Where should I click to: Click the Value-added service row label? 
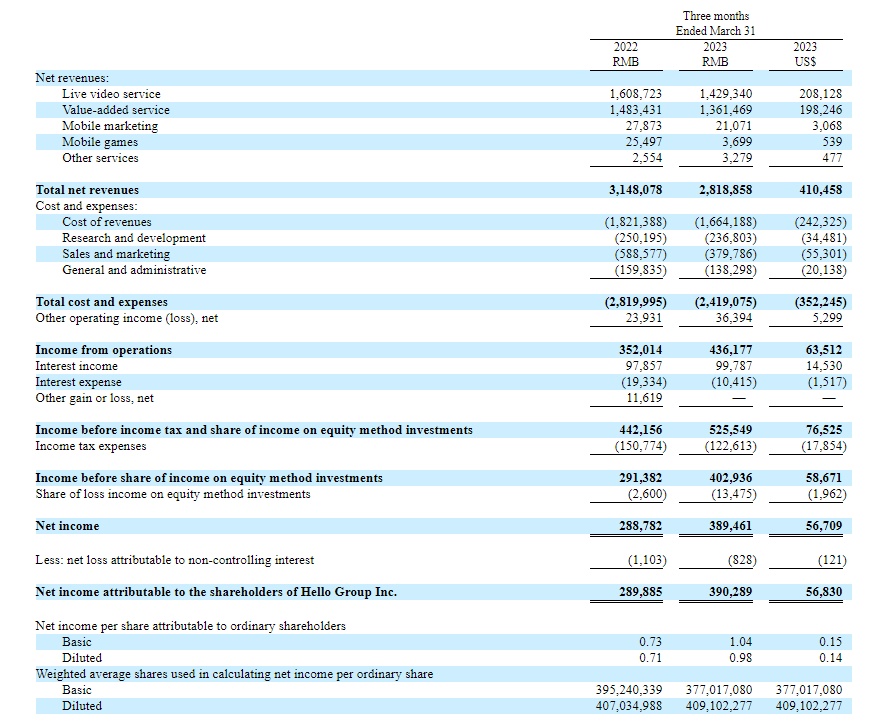click(x=116, y=110)
